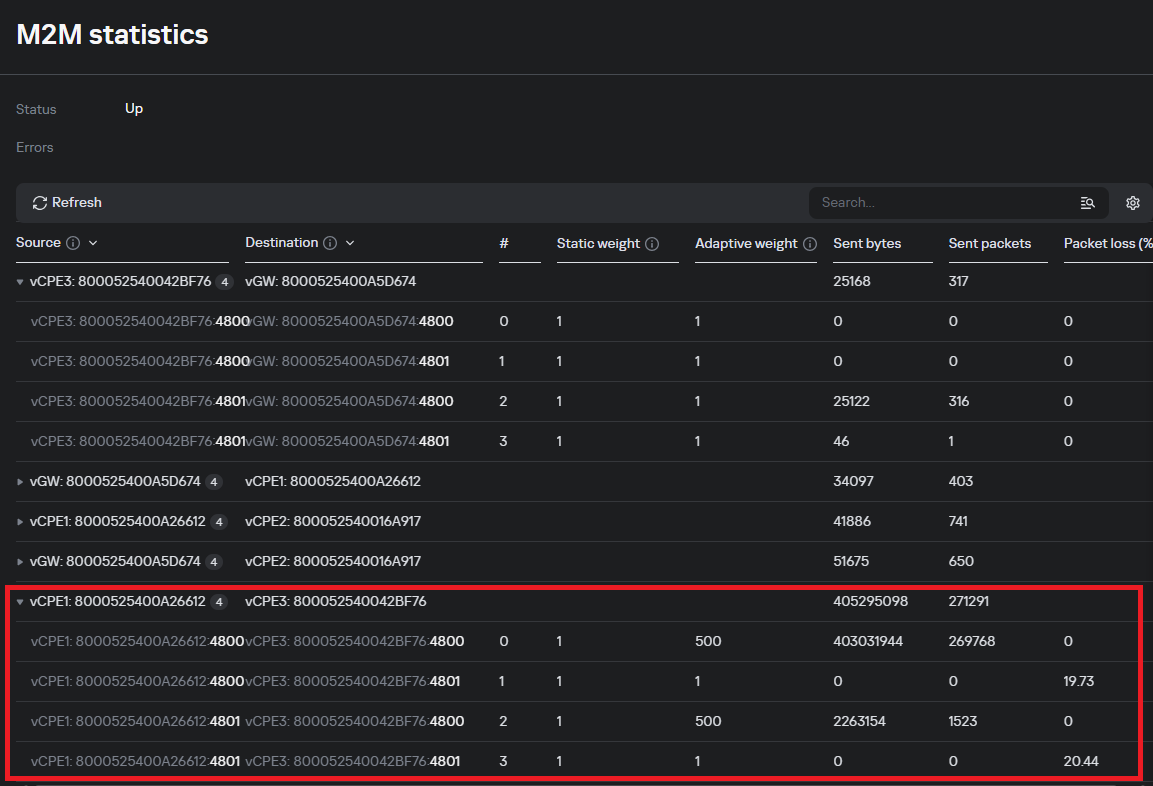Select the row with 403031944 sent bytes
This screenshot has width=1153, height=786.
[x=867, y=641]
